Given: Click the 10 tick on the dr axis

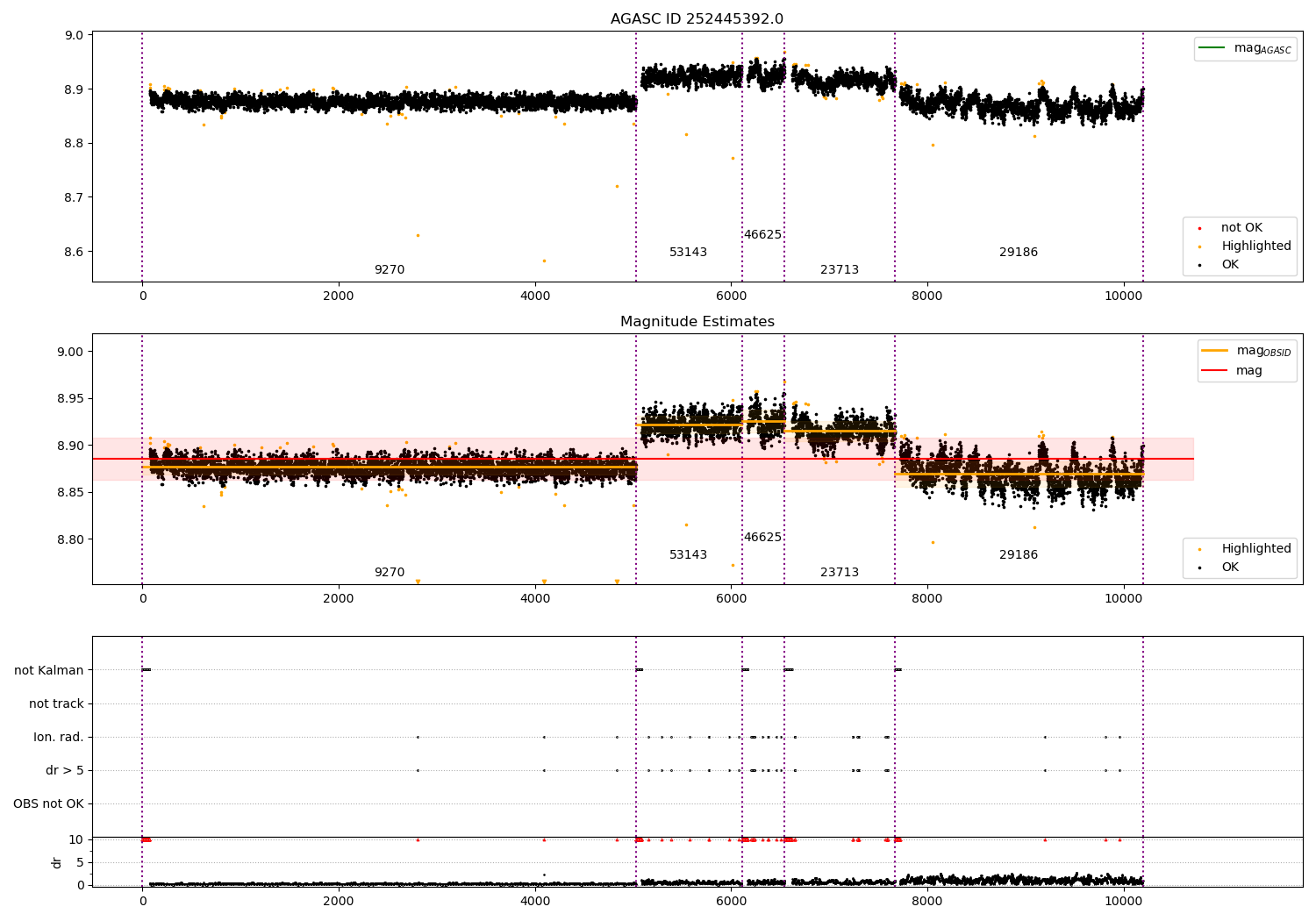Looking at the screenshot, I should coord(76,839).
